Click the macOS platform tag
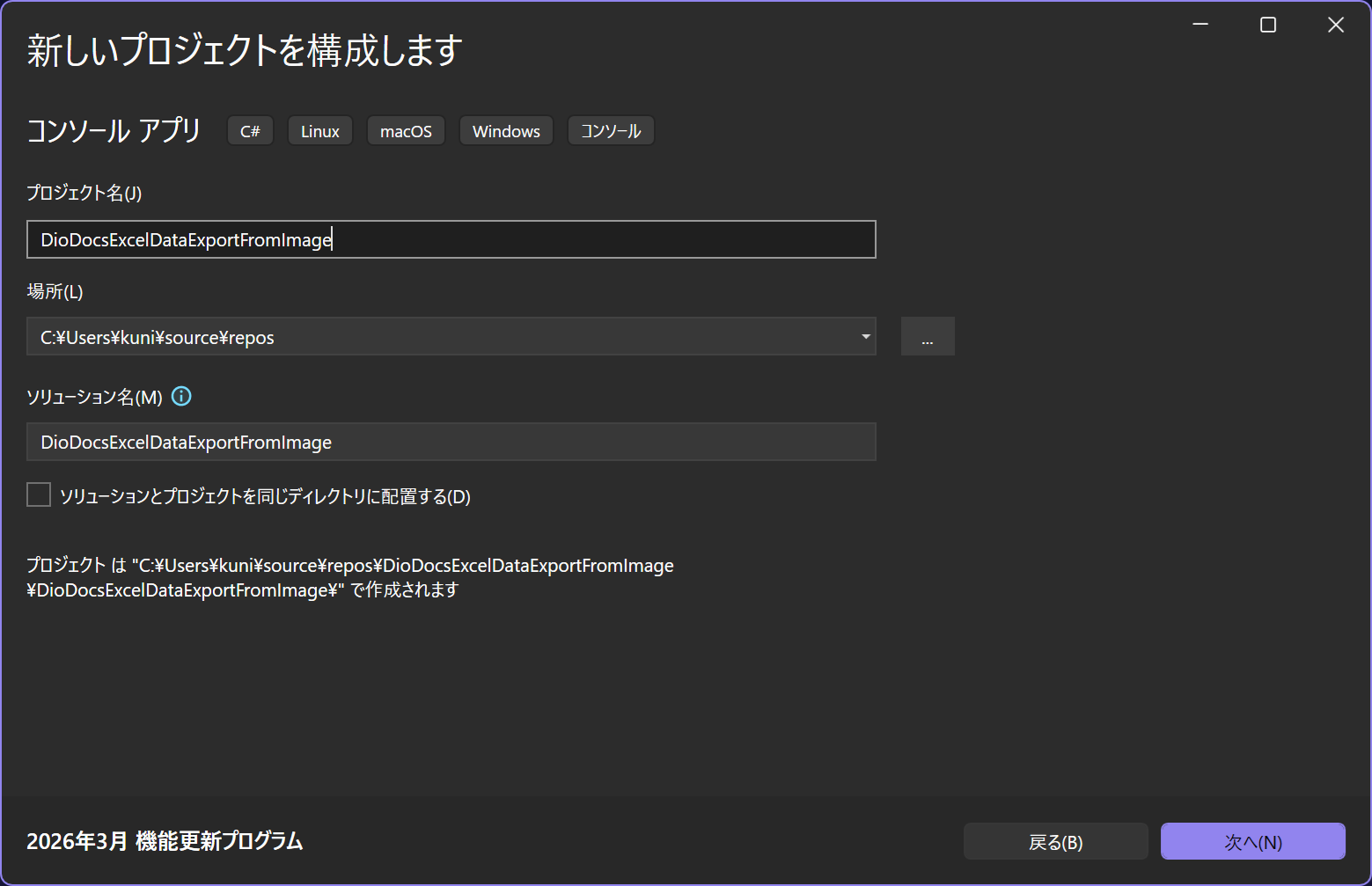The width and height of the screenshot is (1372, 886). [x=406, y=131]
